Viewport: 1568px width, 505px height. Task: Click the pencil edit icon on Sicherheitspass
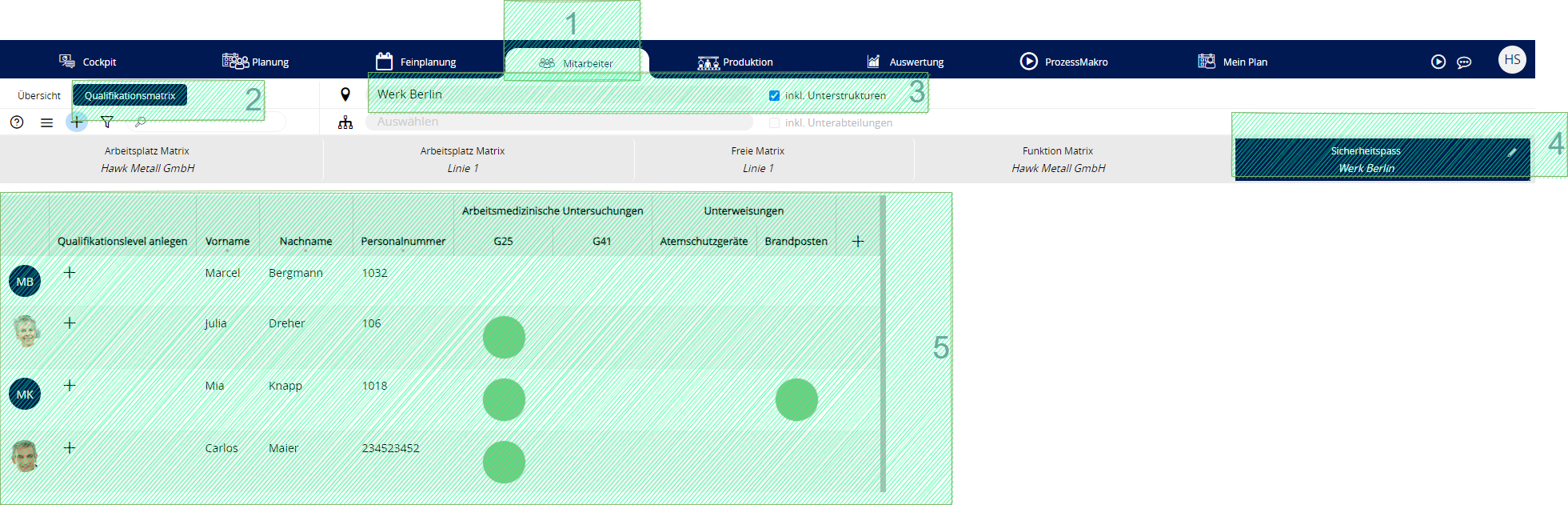click(1511, 152)
